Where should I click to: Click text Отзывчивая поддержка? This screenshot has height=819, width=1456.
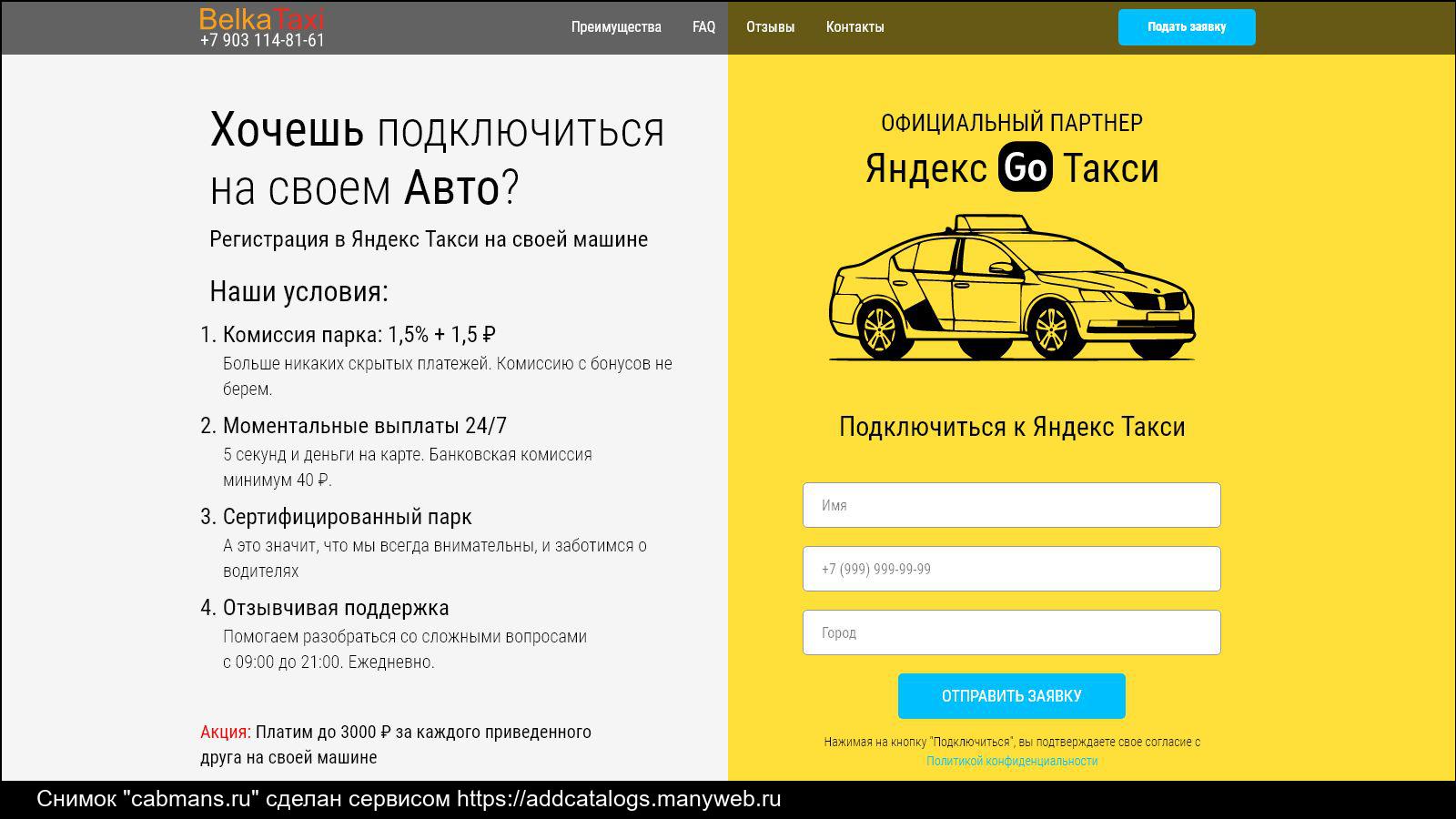click(x=336, y=608)
